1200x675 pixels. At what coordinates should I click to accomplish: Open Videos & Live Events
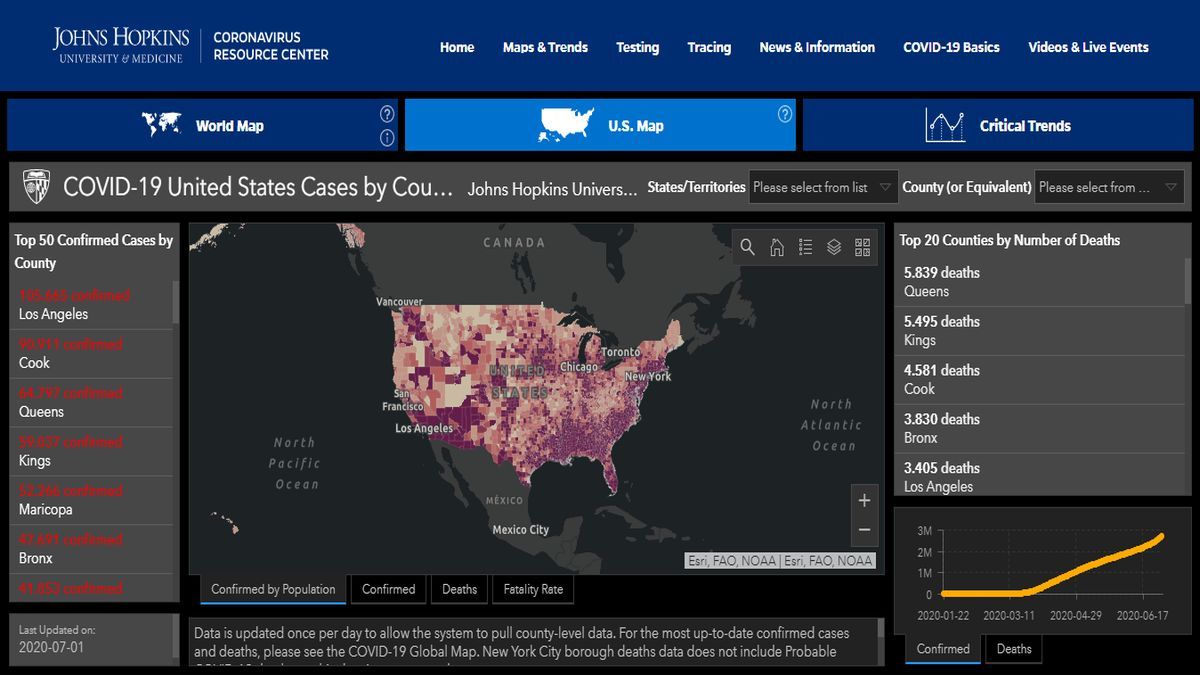point(1088,47)
